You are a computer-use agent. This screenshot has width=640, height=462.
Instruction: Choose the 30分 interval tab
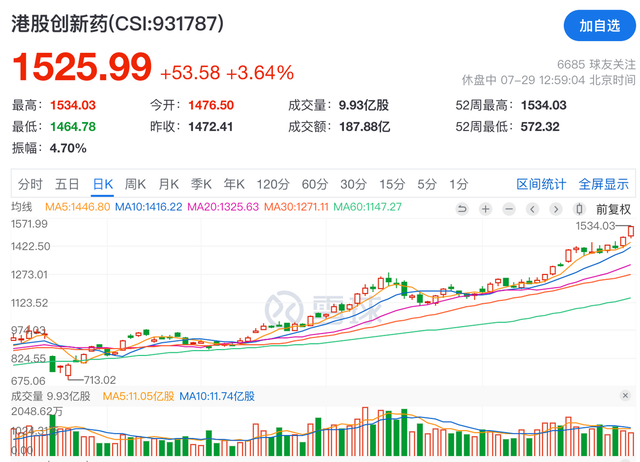353,184
